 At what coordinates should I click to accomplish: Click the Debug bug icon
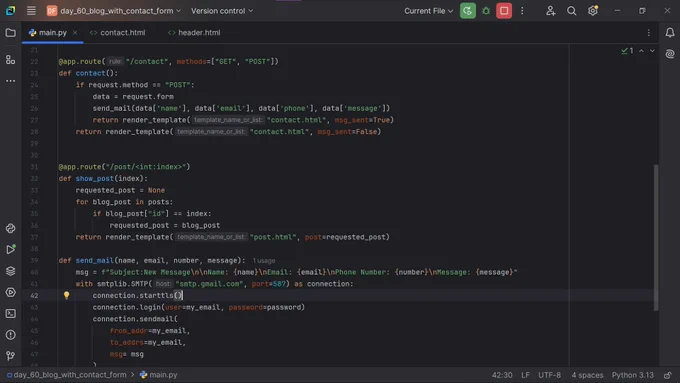tap(486, 11)
